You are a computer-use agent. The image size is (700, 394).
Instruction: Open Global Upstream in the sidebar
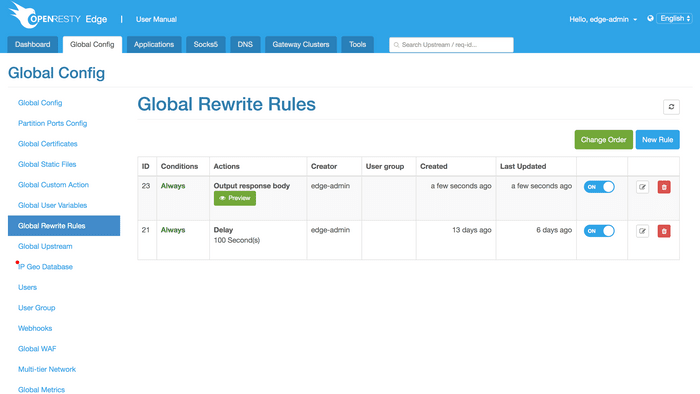tap(45, 246)
